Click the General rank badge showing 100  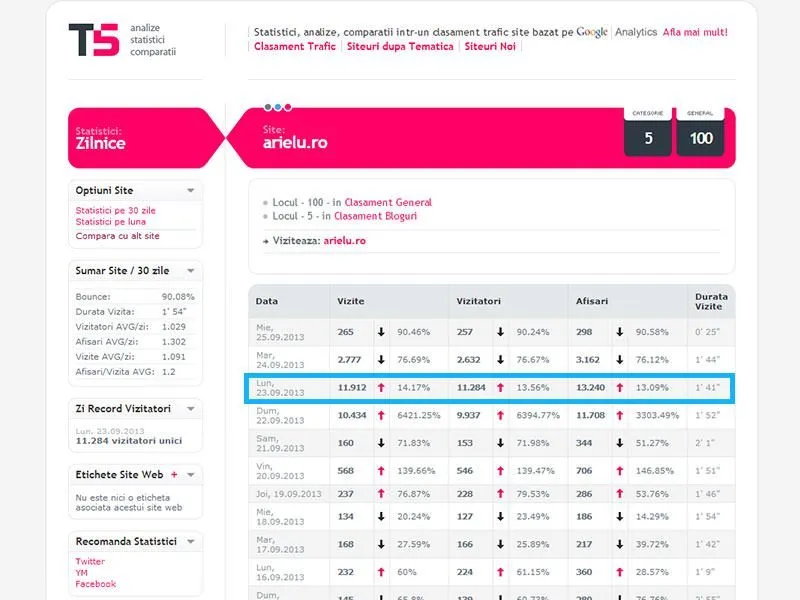point(701,132)
